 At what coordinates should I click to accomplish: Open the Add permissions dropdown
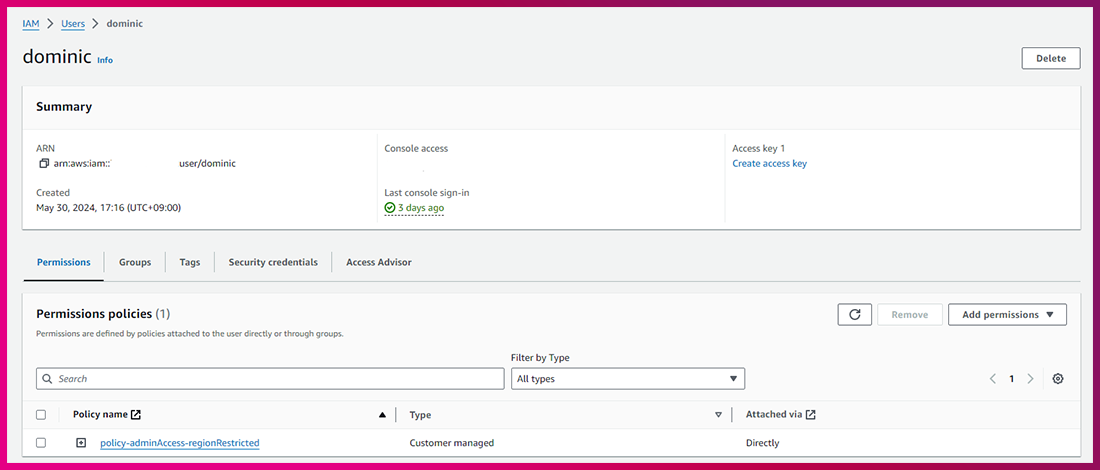[x=1007, y=314]
